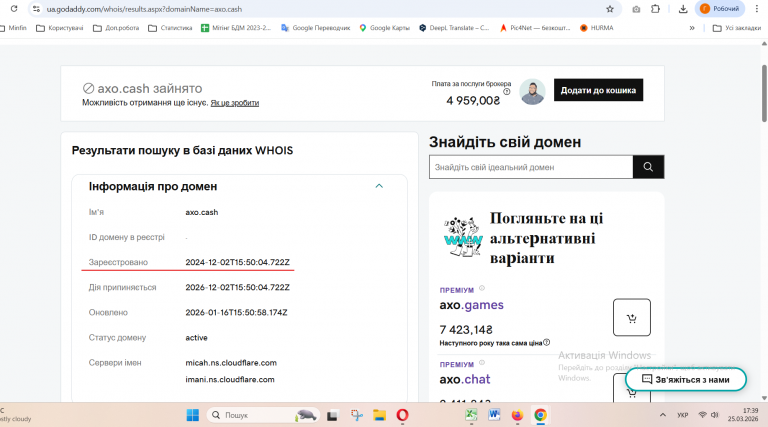768x427 pixels.
Task: Open Google Переводчик bookmark
Action: tap(315, 28)
